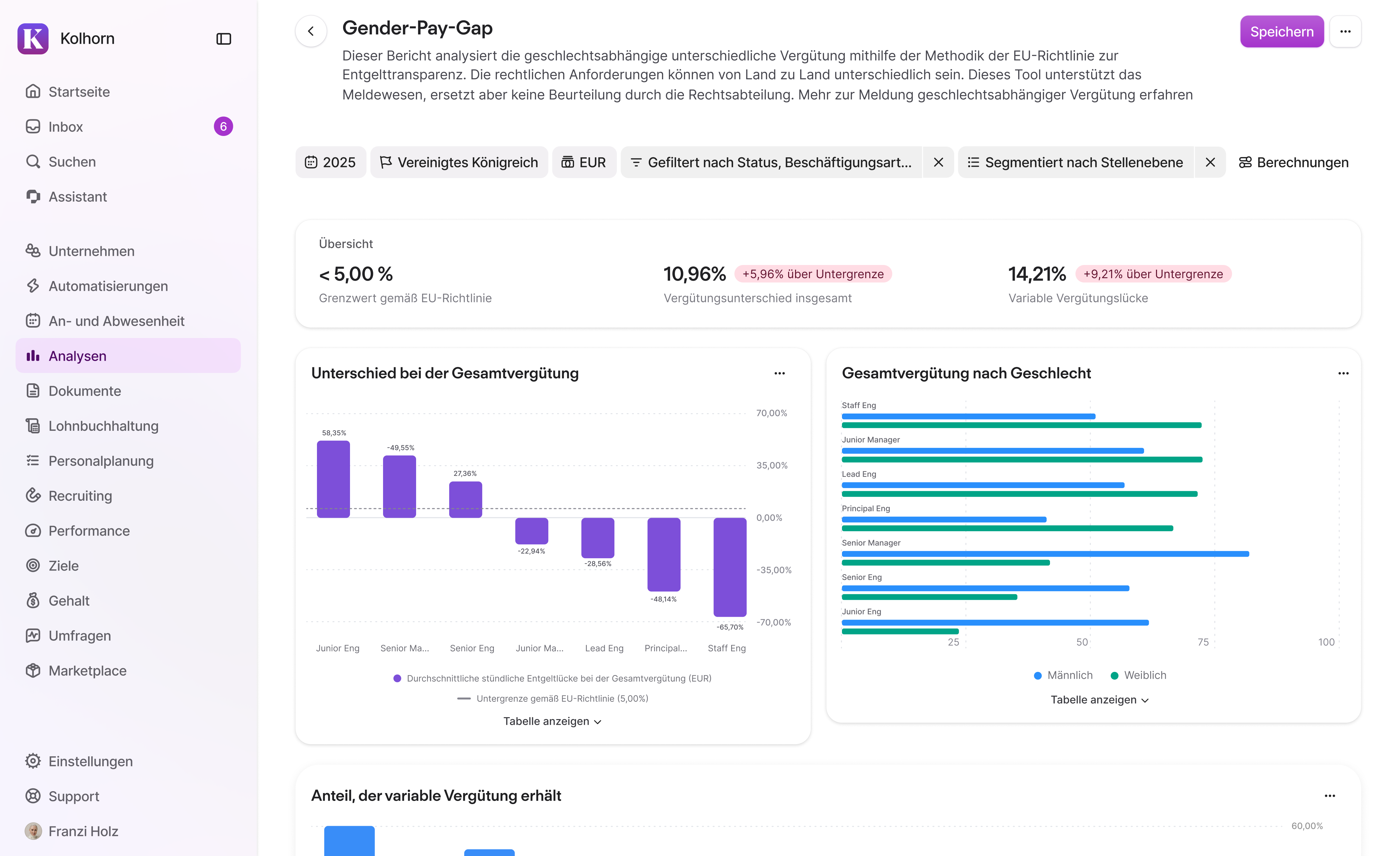
Task: Remove the Segmentiert nach Stellenebene filter
Action: pos(1210,162)
